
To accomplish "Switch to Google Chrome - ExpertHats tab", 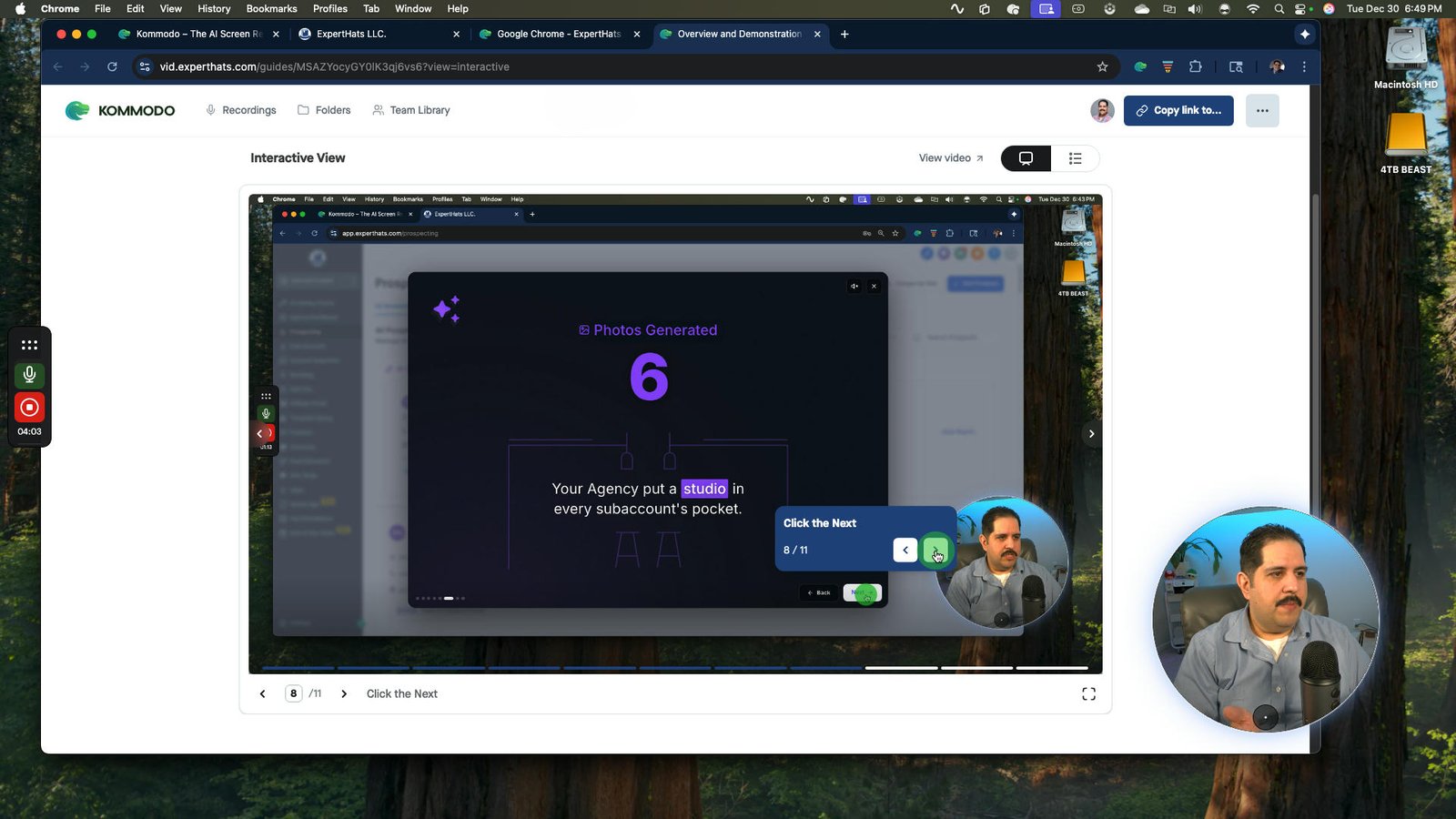I will pyautogui.click(x=559, y=34).
